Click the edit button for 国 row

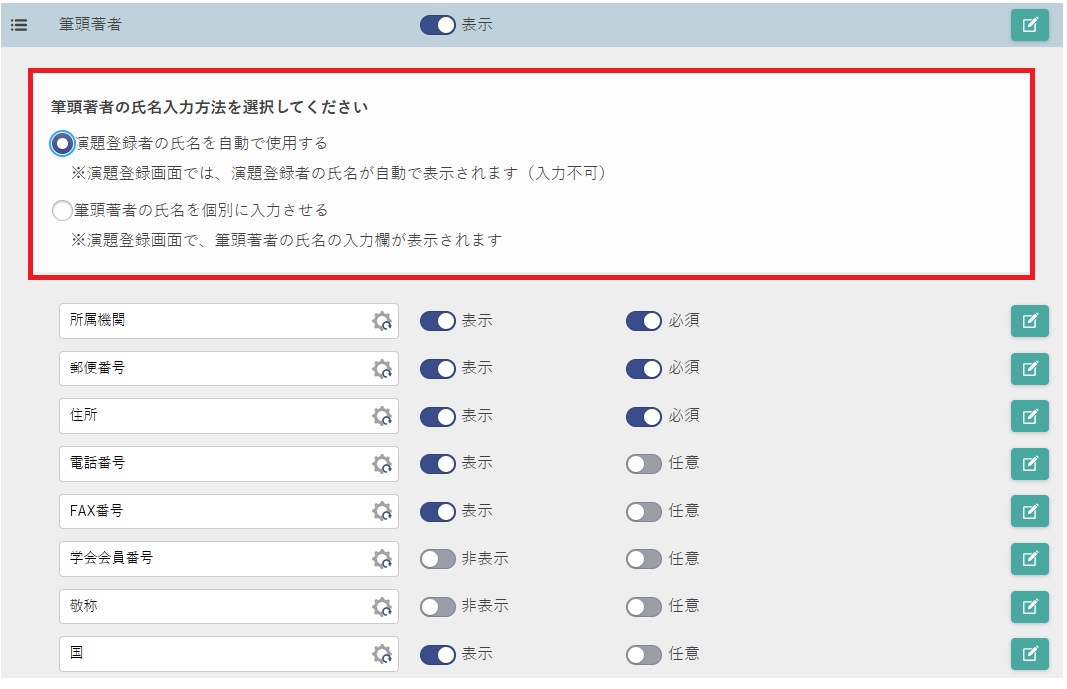pos(1029,654)
